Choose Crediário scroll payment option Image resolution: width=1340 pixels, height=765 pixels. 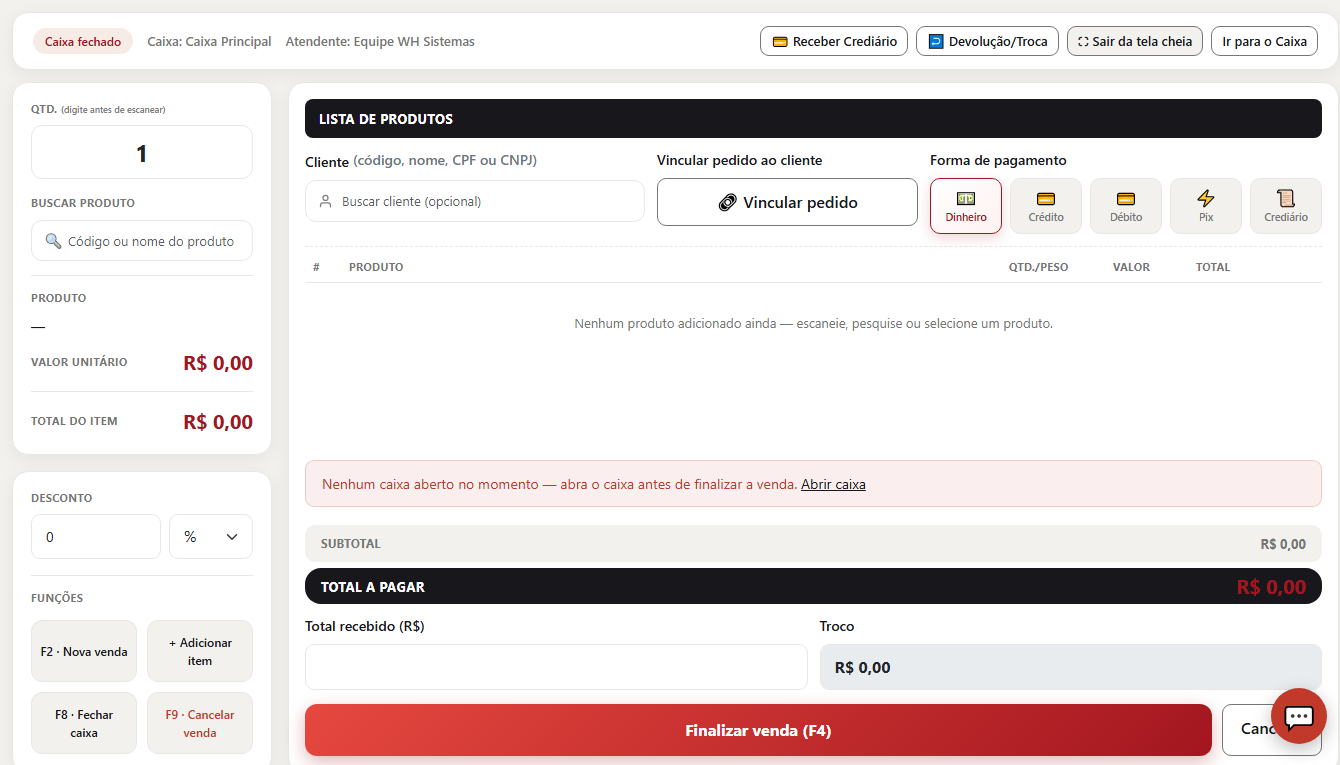pyautogui.click(x=1286, y=206)
